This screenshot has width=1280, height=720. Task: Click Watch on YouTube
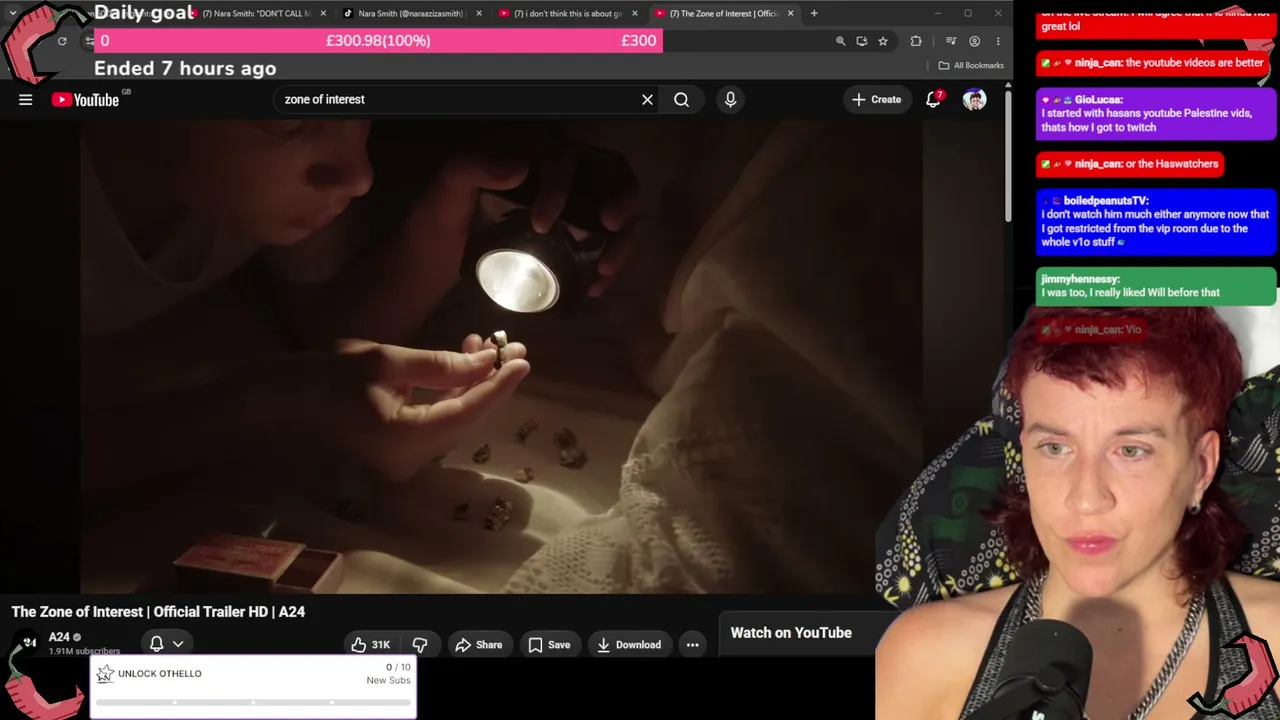pyautogui.click(x=791, y=633)
